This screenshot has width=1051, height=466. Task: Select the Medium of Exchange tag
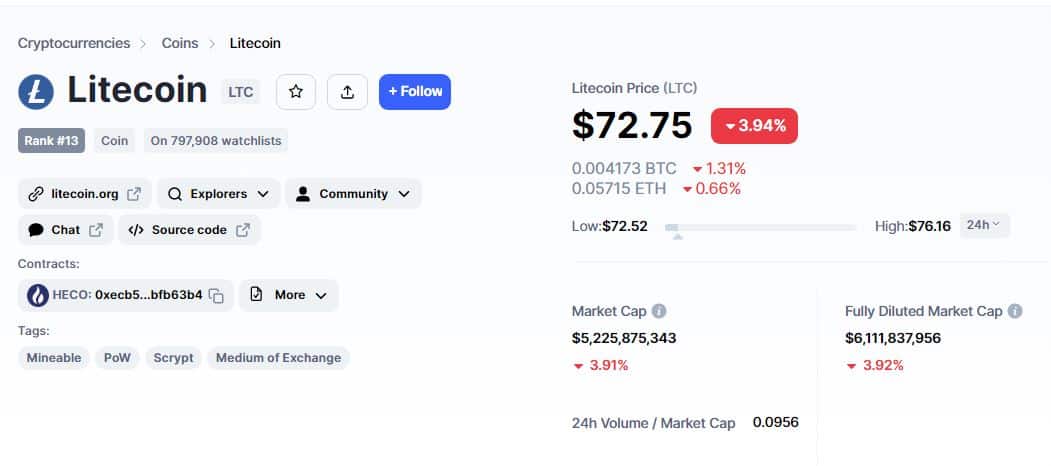(278, 358)
